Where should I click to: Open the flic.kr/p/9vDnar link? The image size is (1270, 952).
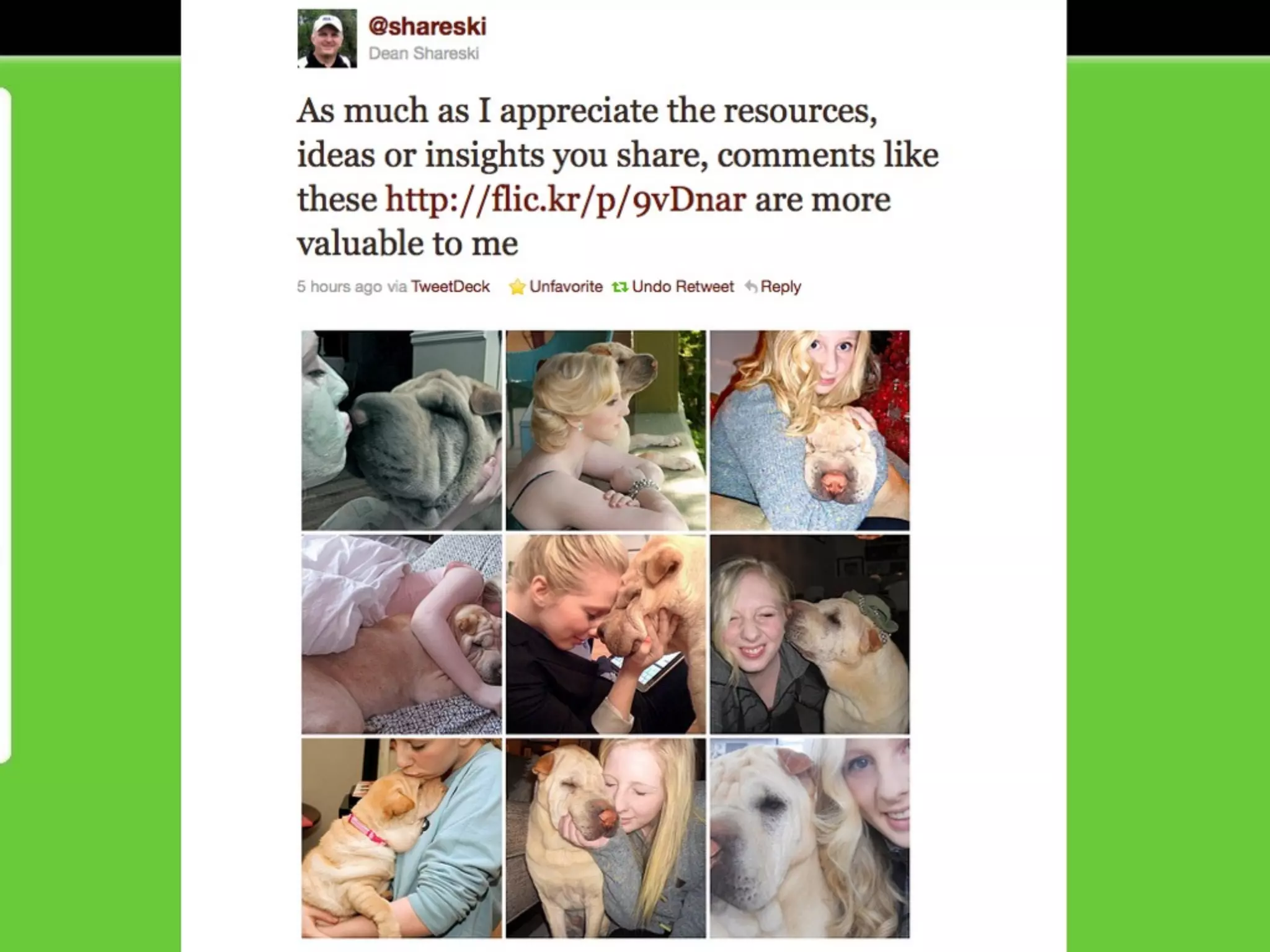565,200
